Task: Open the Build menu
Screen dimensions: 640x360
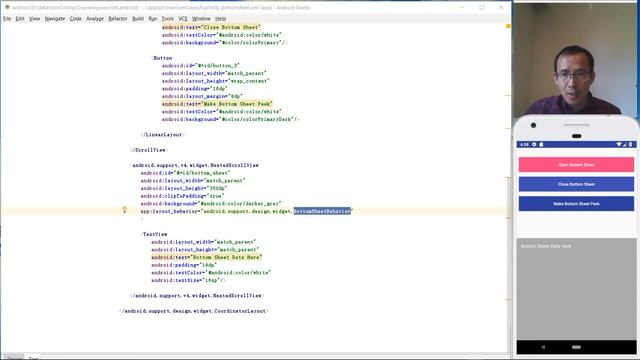Action: 138,19
